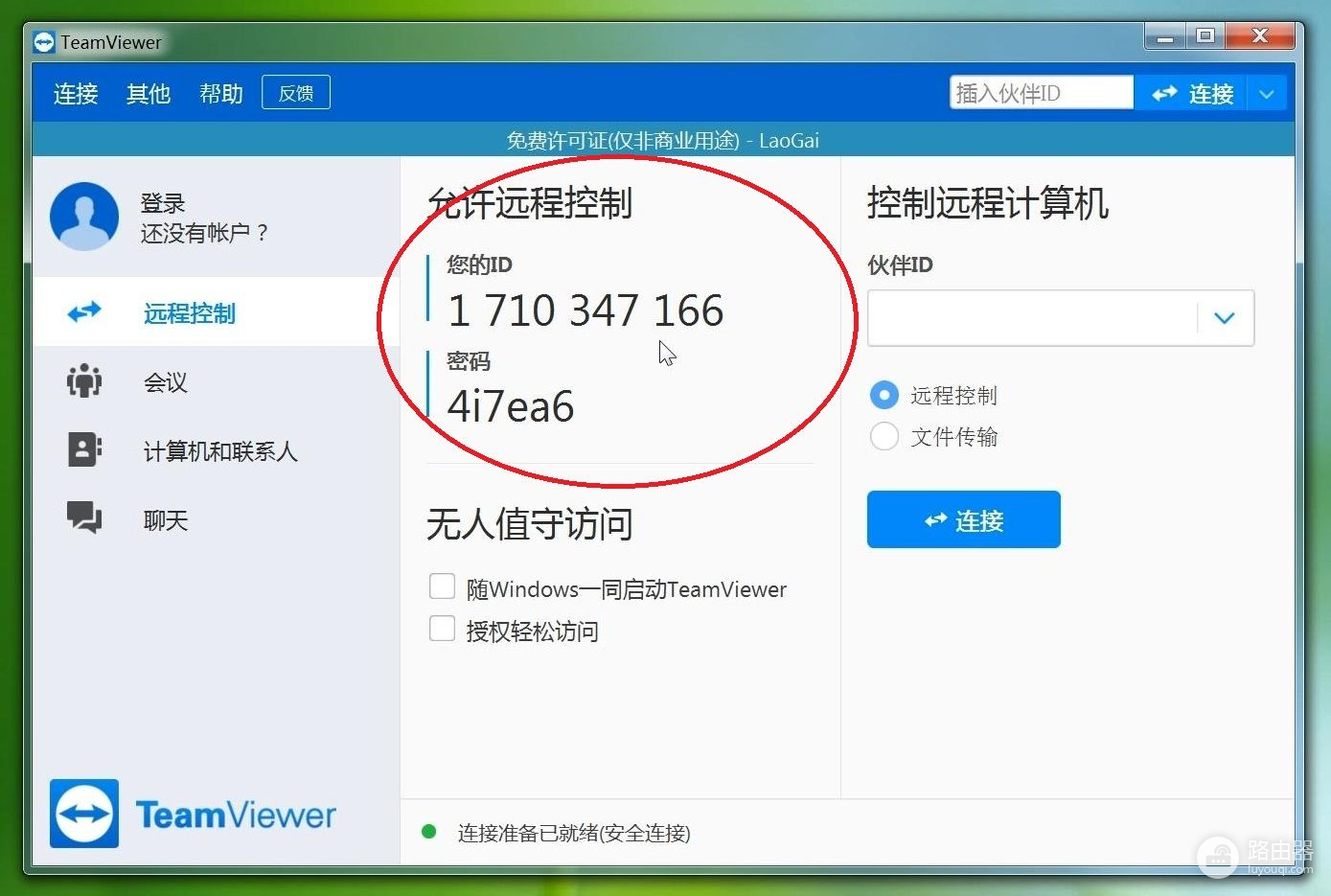
Task: Minimize the TeamViewer window
Action: click(x=1165, y=37)
